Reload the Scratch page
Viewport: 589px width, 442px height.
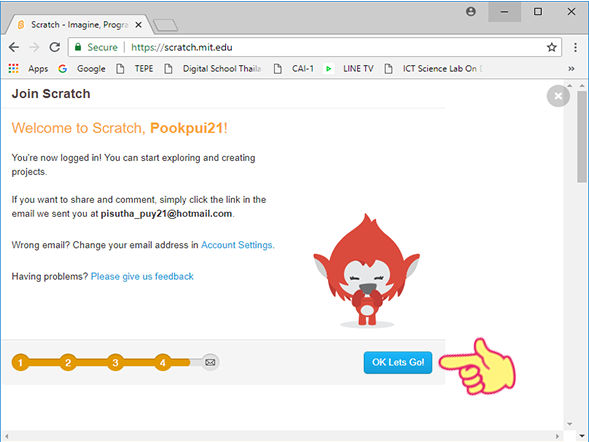click(55, 47)
